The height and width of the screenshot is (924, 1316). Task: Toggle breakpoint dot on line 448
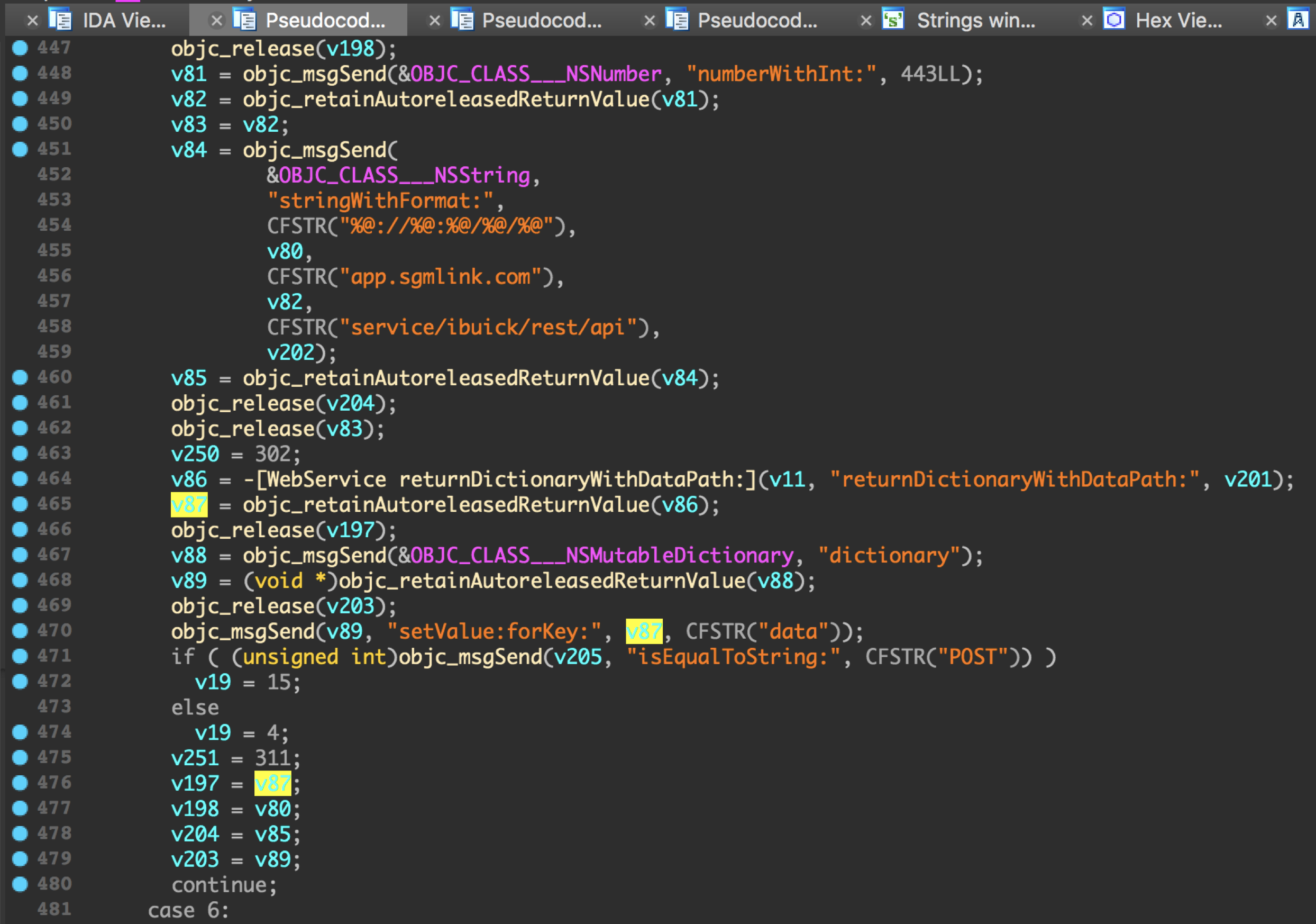point(20,73)
